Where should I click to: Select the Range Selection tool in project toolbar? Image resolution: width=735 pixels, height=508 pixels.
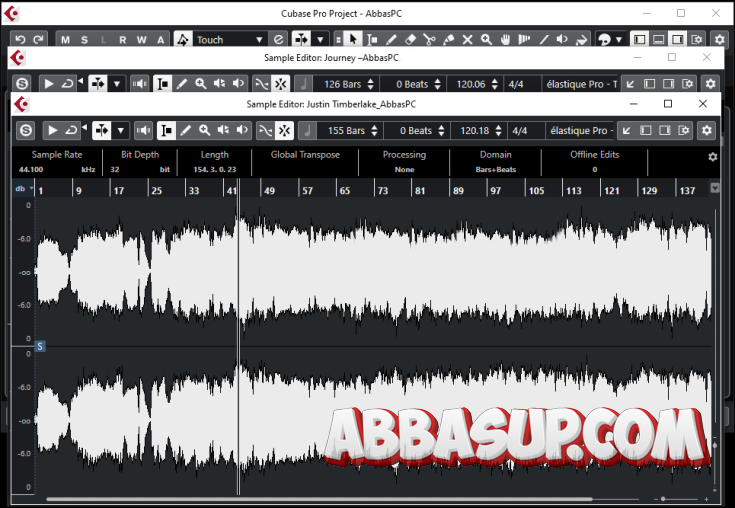pos(372,40)
